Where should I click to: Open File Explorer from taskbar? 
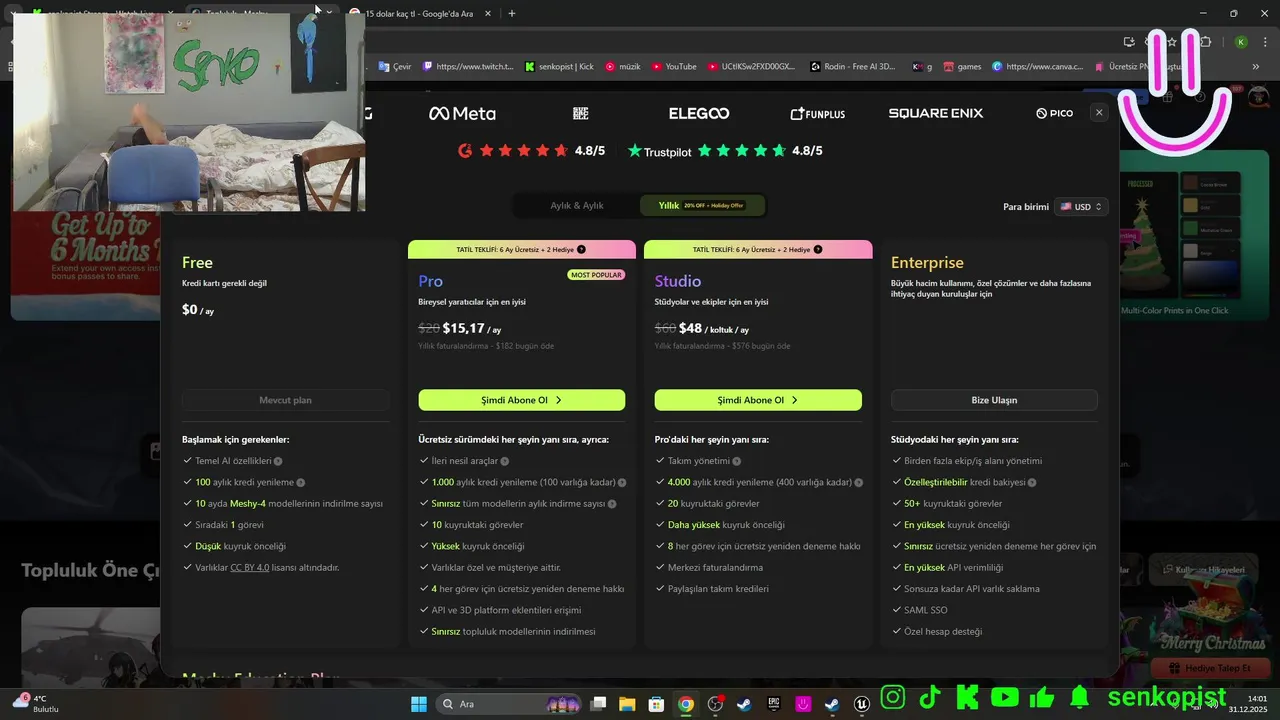627,704
